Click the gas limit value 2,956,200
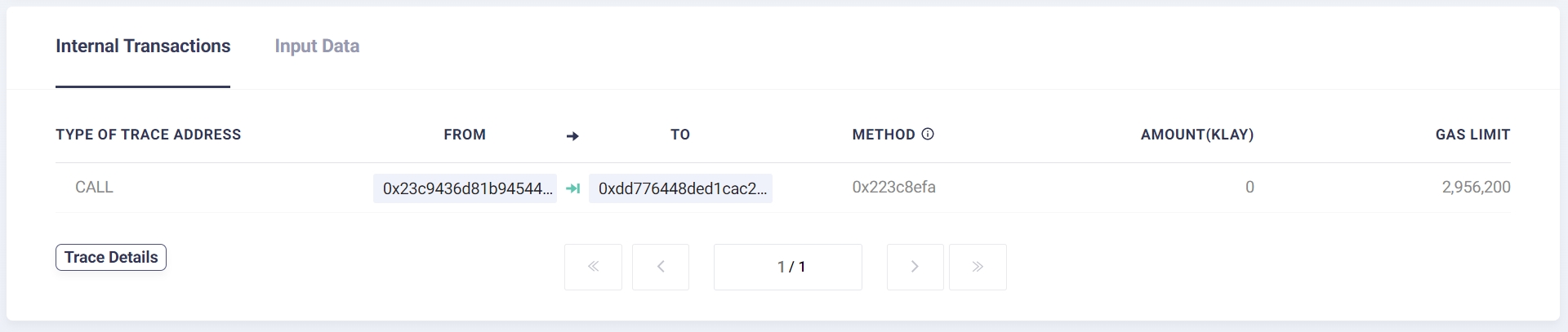The height and width of the screenshot is (332, 1568). coord(1476,188)
